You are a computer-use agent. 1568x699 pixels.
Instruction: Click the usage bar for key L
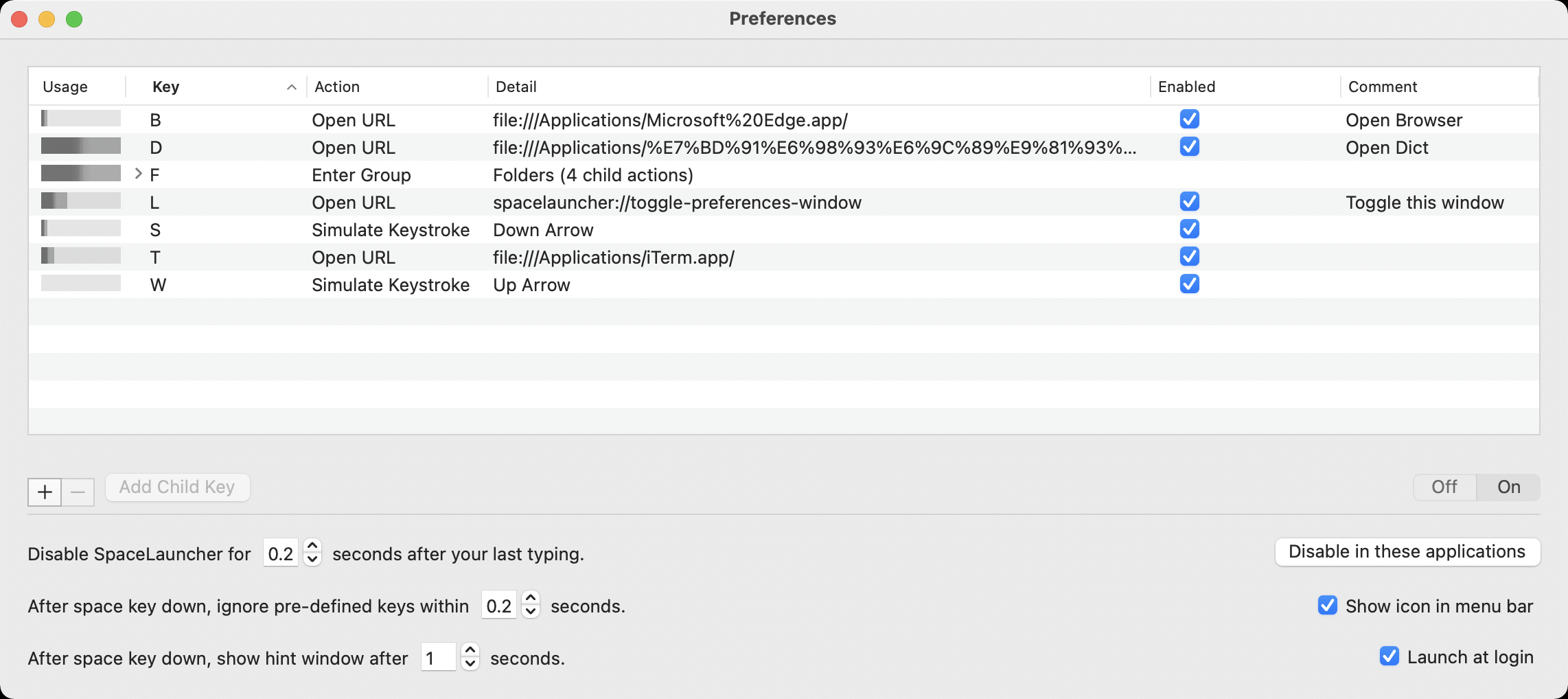[81, 200]
